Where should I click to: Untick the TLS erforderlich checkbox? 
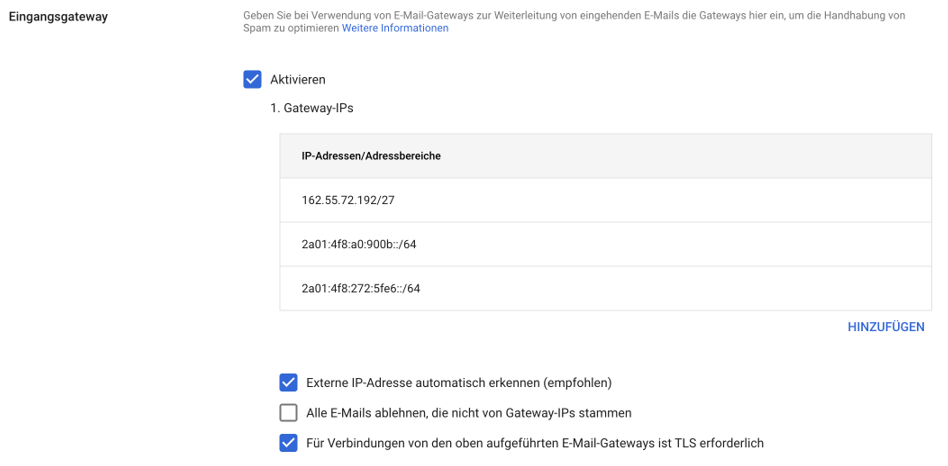point(288,443)
